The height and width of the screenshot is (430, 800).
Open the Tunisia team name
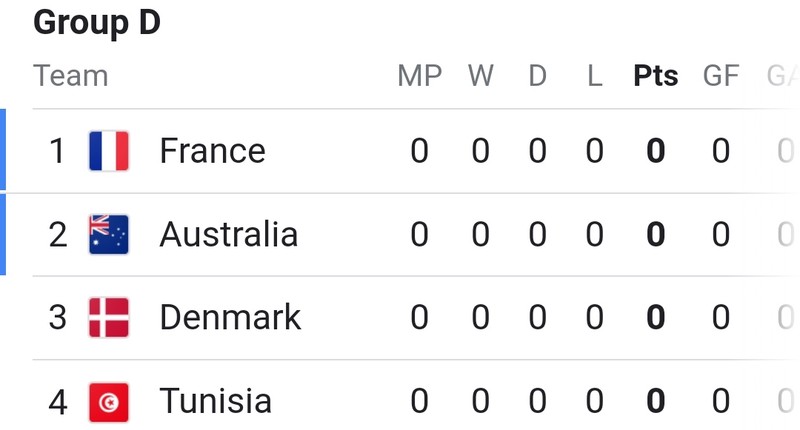coord(215,401)
